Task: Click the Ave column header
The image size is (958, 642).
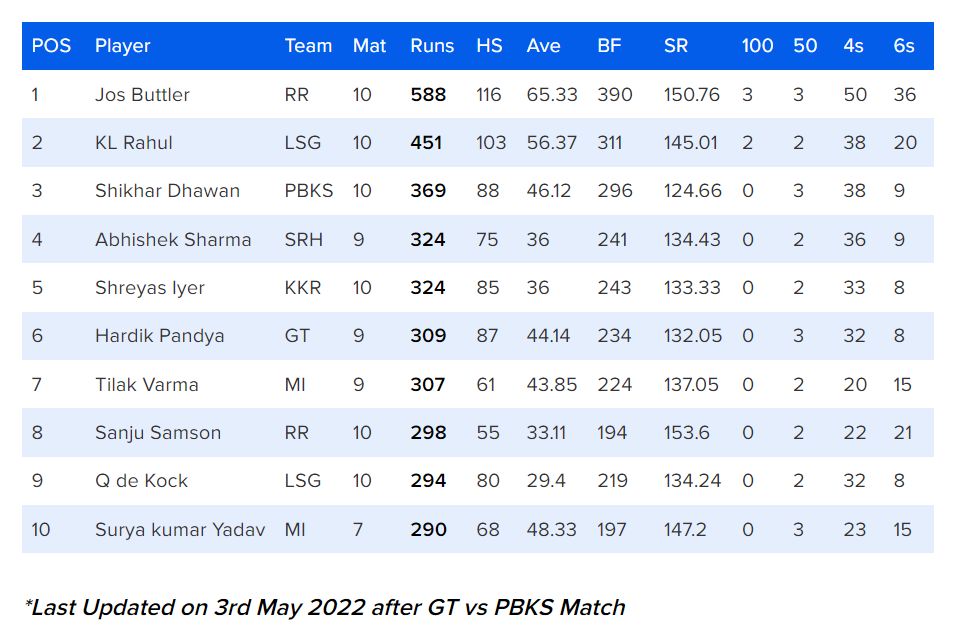Action: point(543,46)
